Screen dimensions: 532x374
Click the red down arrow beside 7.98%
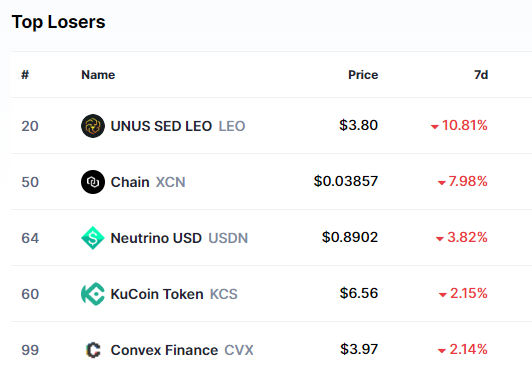click(x=441, y=183)
